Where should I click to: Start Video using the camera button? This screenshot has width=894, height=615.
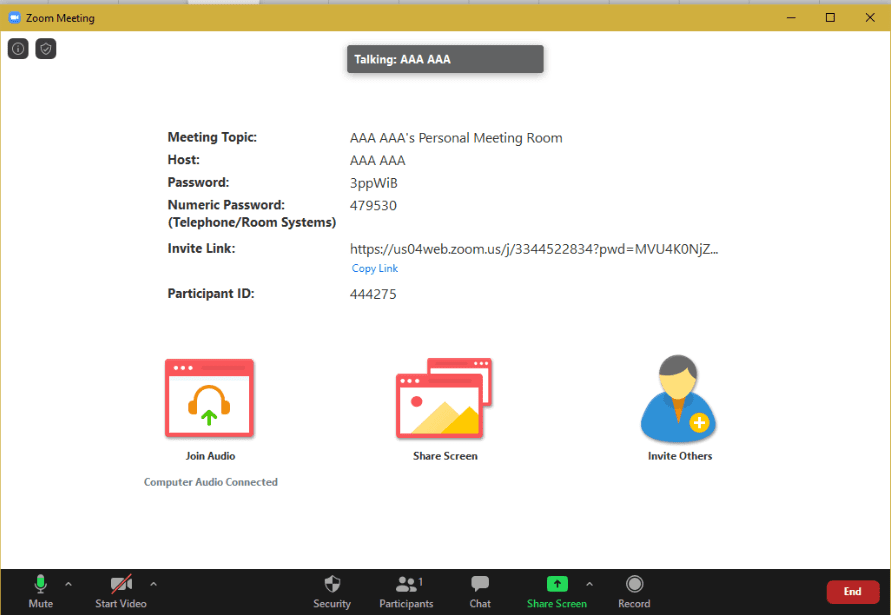coord(121,590)
